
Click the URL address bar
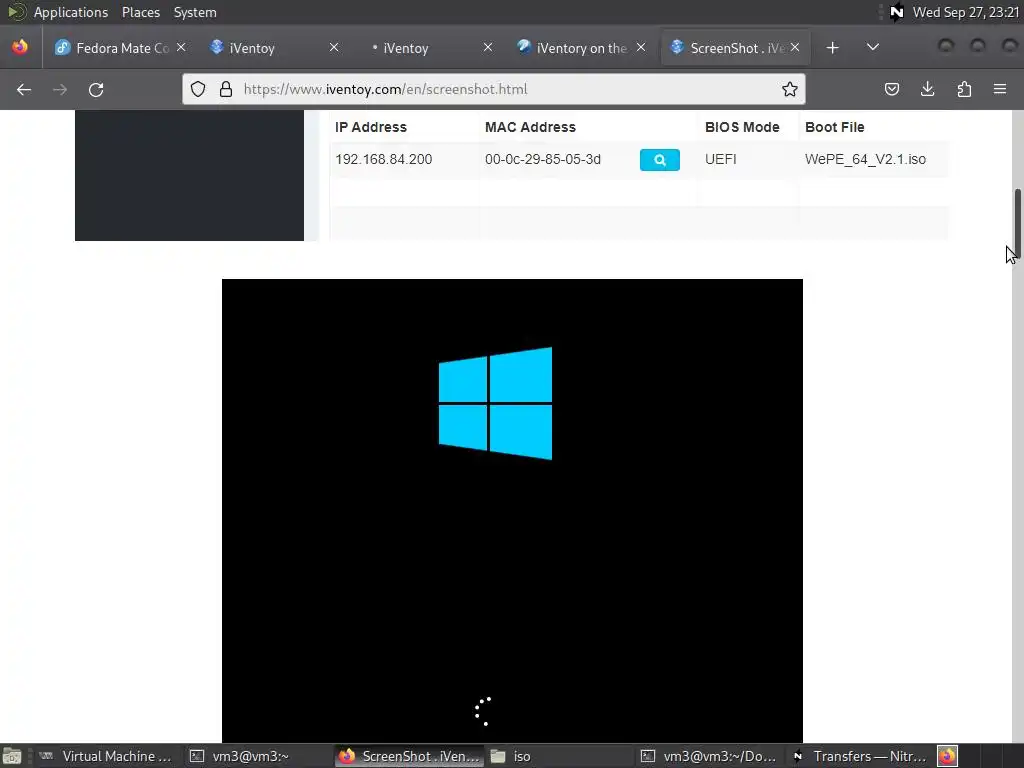493,89
